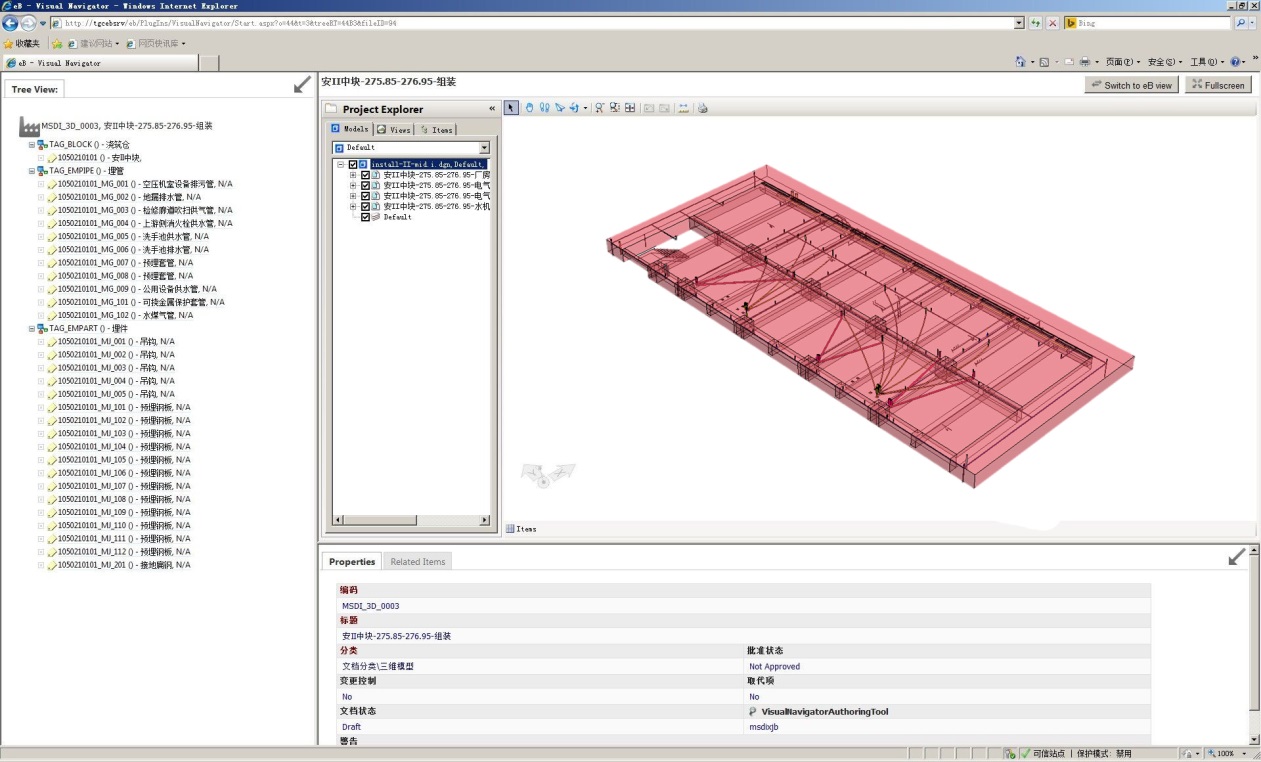The width and height of the screenshot is (1261, 762).
Task: Uncheck the first 安II中块 厂房 model checkbox
Action: tap(365, 175)
